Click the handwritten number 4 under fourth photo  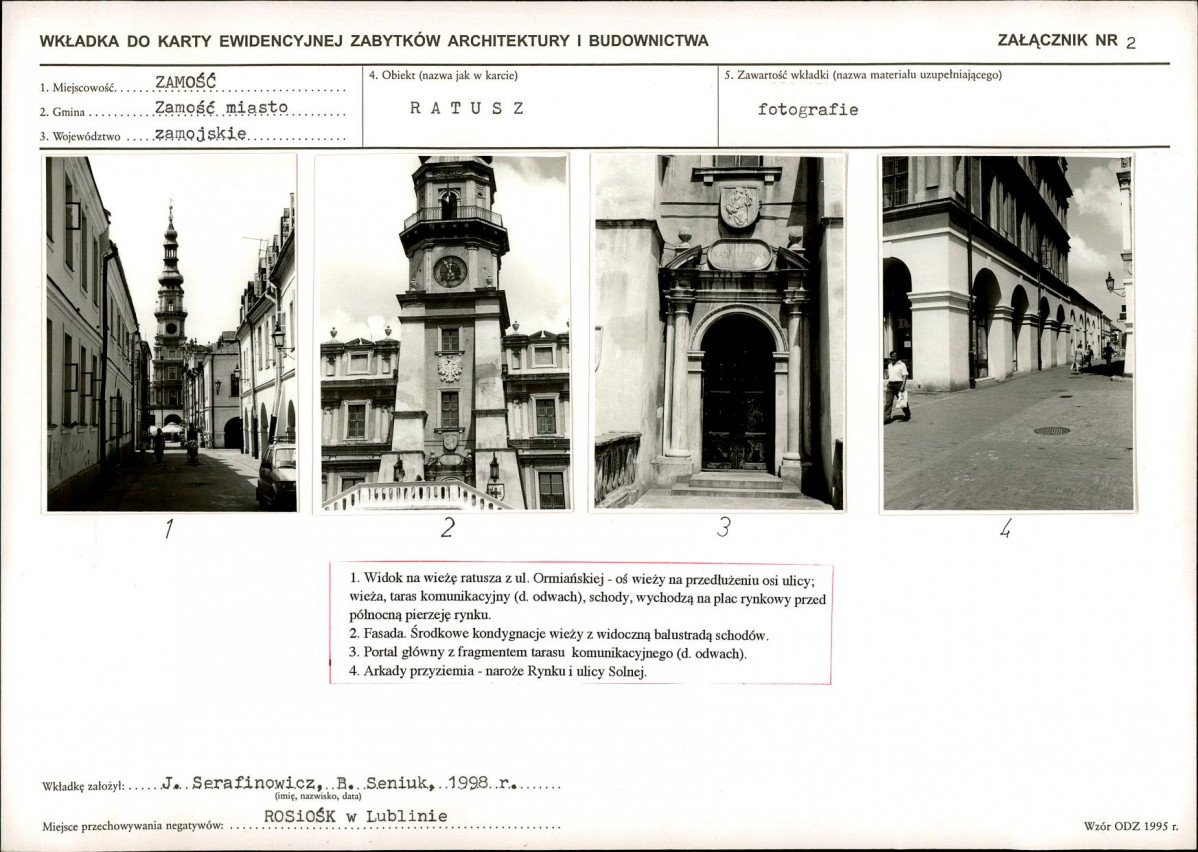tap(1005, 527)
